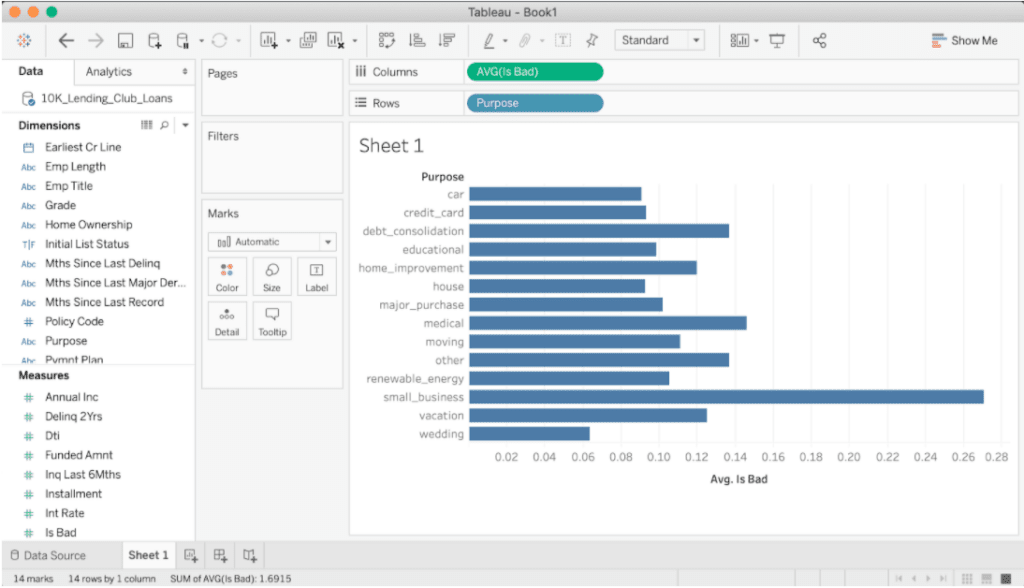Click the Purpose pill on Rows
The image size is (1024, 588).
(535, 103)
